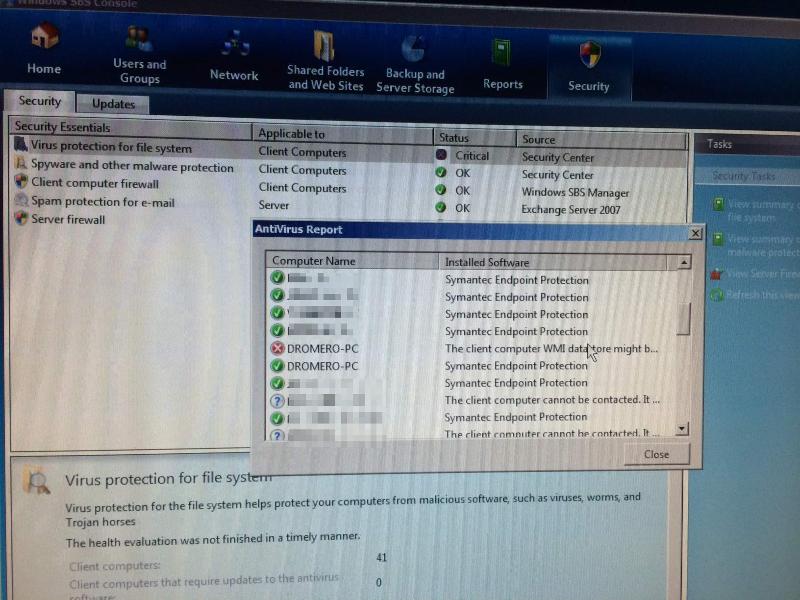This screenshot has height=600, width=800.
Task: Click the Windows SBS Manager source cell
Action: click(x=575, y=193)
